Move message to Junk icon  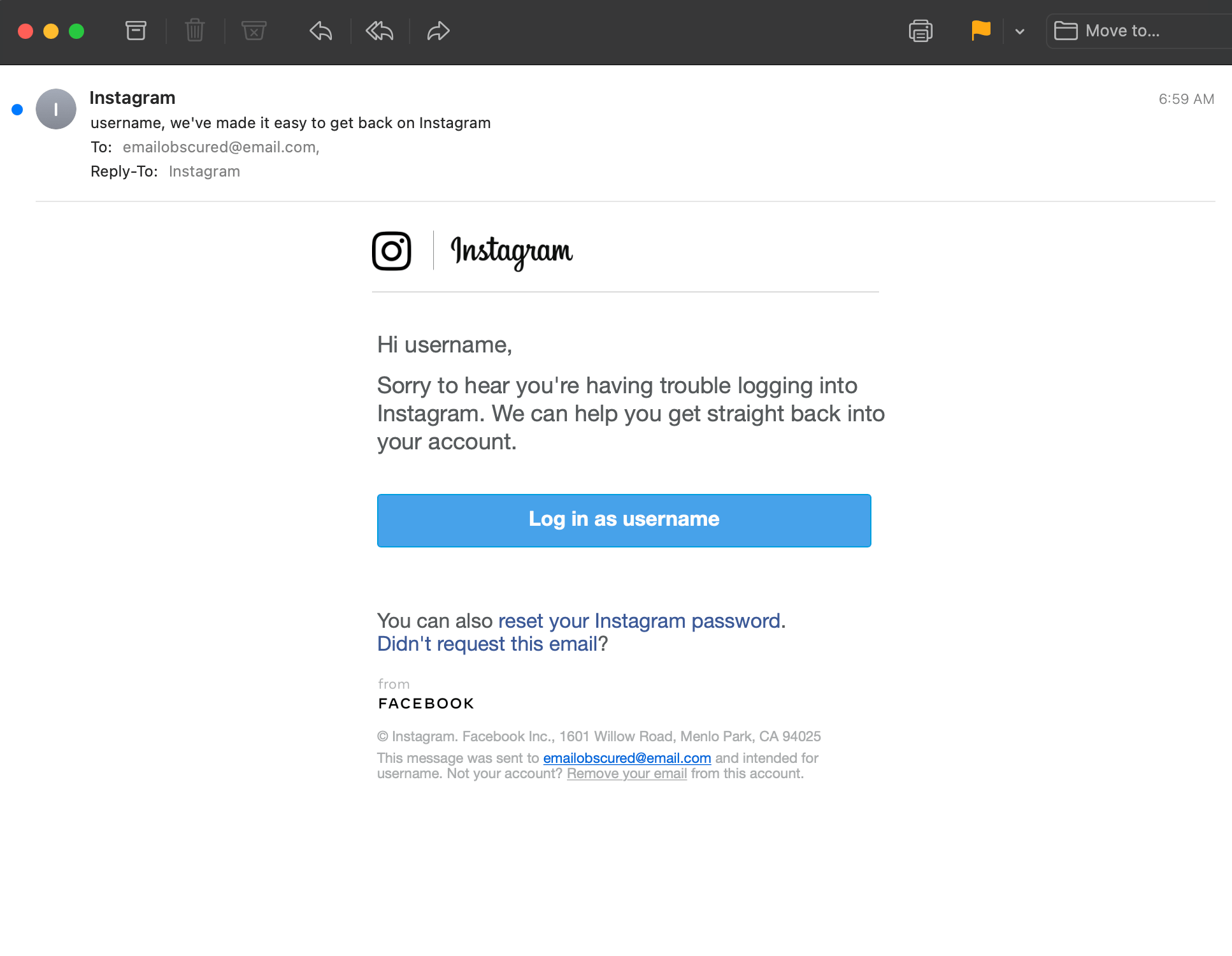[x=254, y=31]
